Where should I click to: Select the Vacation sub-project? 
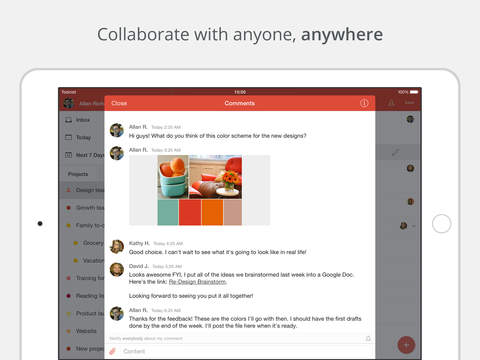pos(88,260)
